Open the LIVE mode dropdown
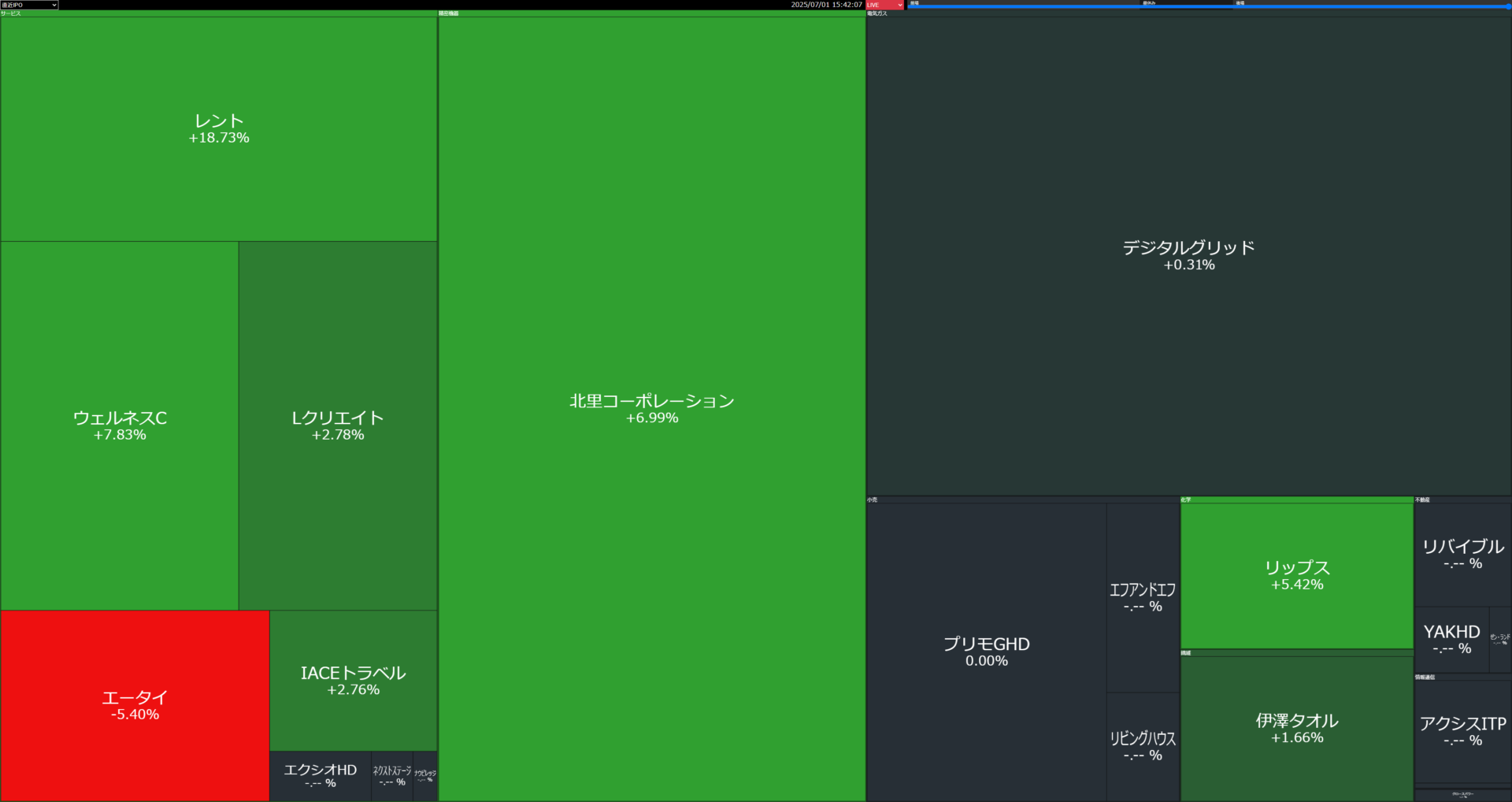Image resolution: width=1512 pixels, height=802 pixels. click(x=885, y=5)
